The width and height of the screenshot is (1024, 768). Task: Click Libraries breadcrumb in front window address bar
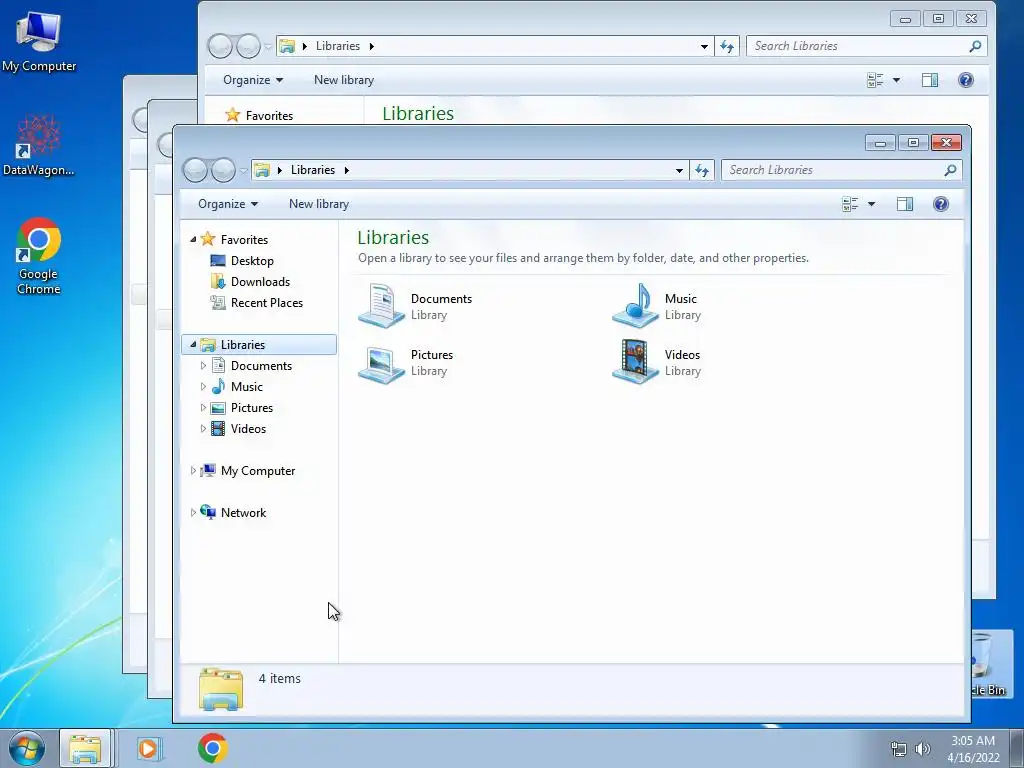coord(313,170)
